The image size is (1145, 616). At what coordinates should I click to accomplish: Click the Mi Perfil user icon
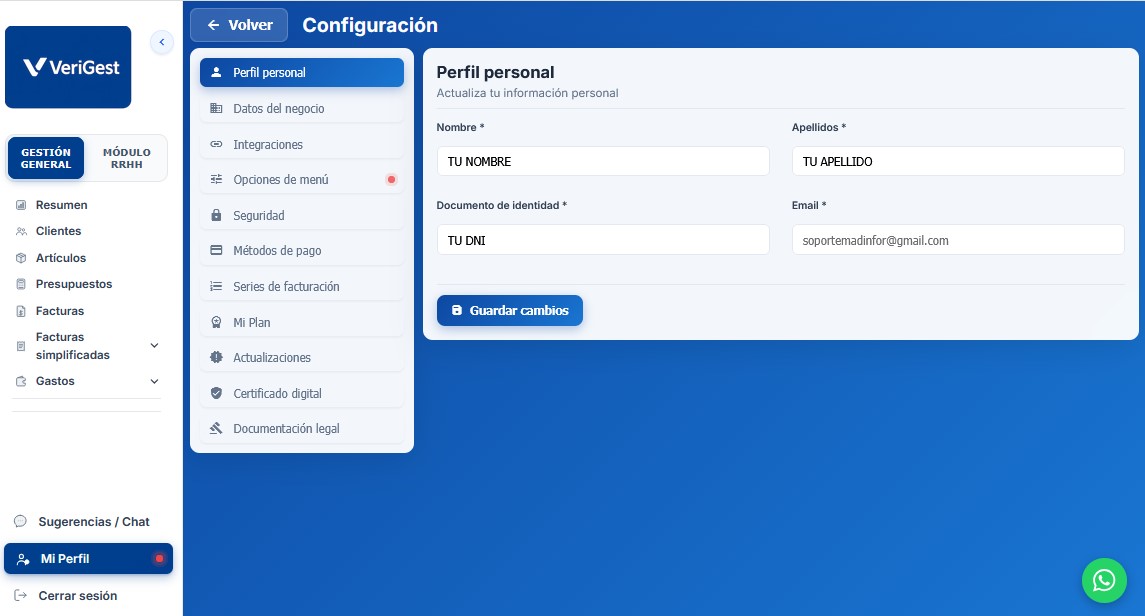23,559
